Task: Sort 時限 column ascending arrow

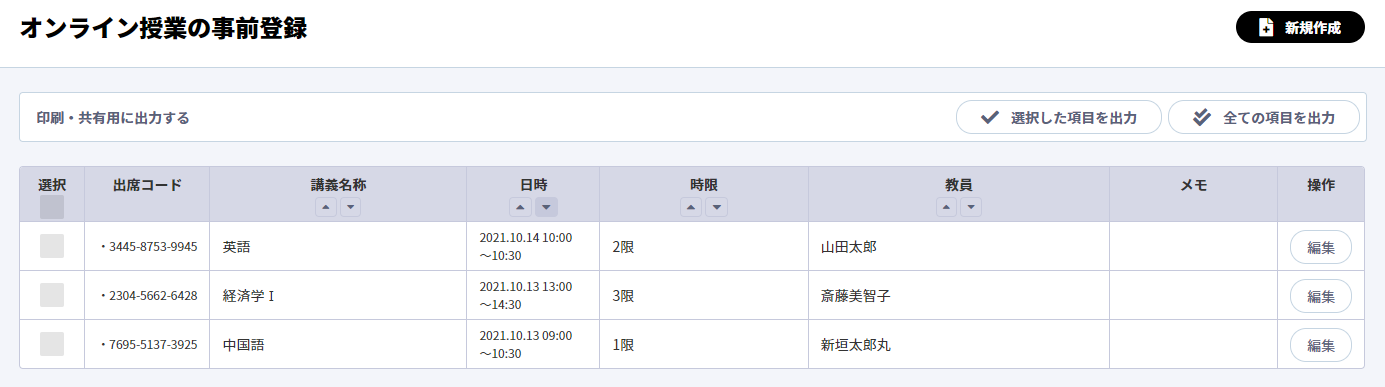Action: [691, 207]
